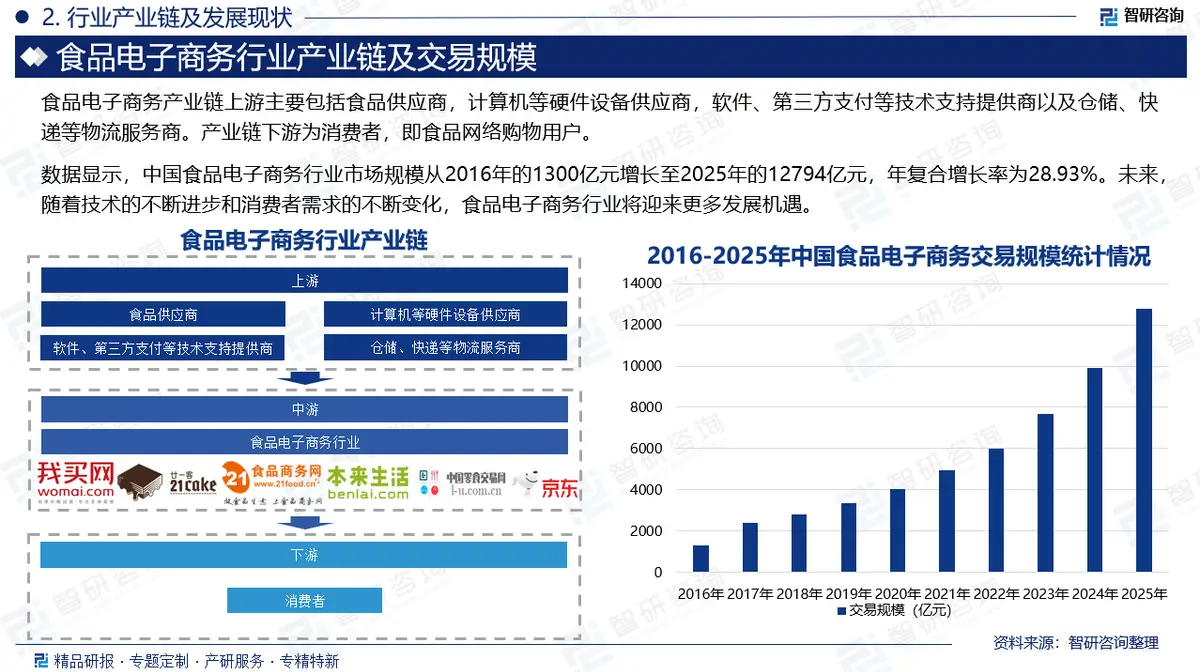Click the x-axis label 2023年
The height and width of the screenshot is (672, 1200).
1045,593
